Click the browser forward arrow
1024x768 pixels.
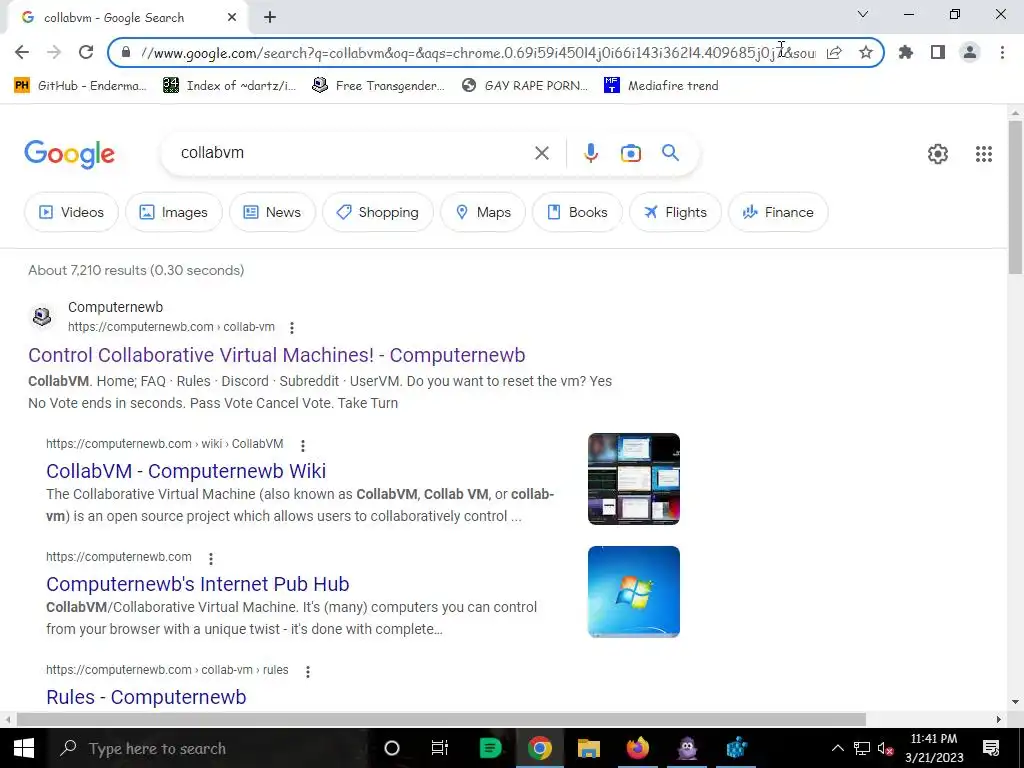54,52
